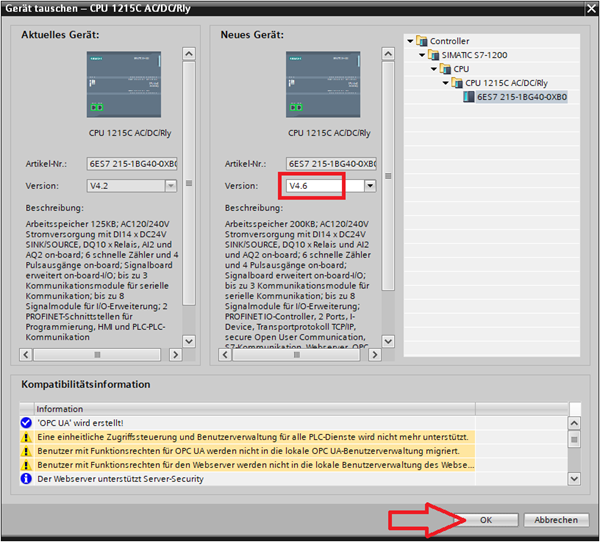The width and height of the screenshot is (600, 542).
Task: Click warning icon beside Webserver Benutzer row
Action: click(26, 465)
